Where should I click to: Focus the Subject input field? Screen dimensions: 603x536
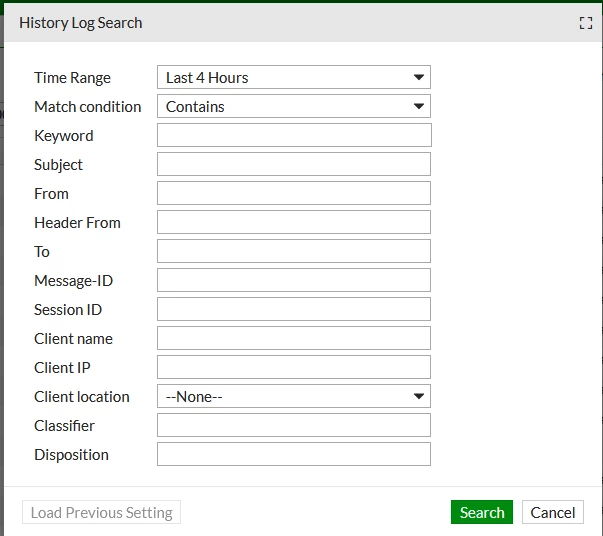294,165
